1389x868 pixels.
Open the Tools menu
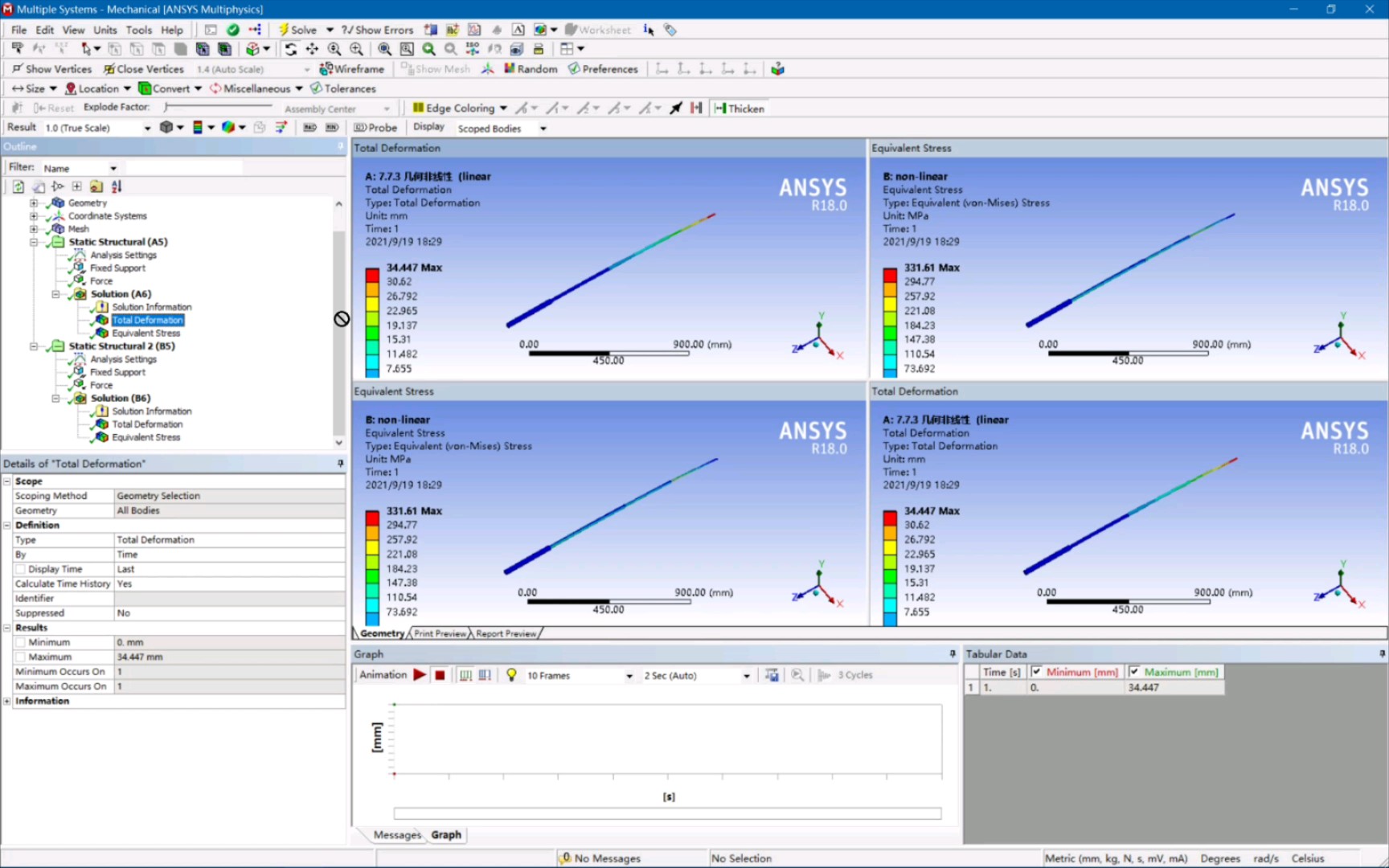click(138, 30)
